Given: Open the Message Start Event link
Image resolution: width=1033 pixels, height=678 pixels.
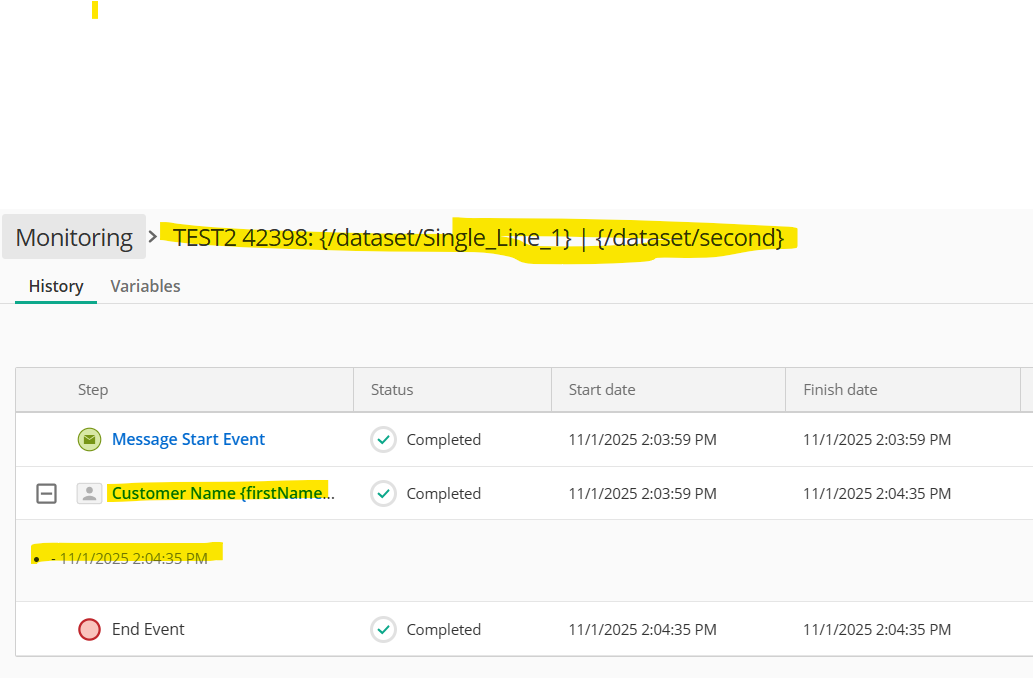Looking at the screenshot, I should pos(188,440).
